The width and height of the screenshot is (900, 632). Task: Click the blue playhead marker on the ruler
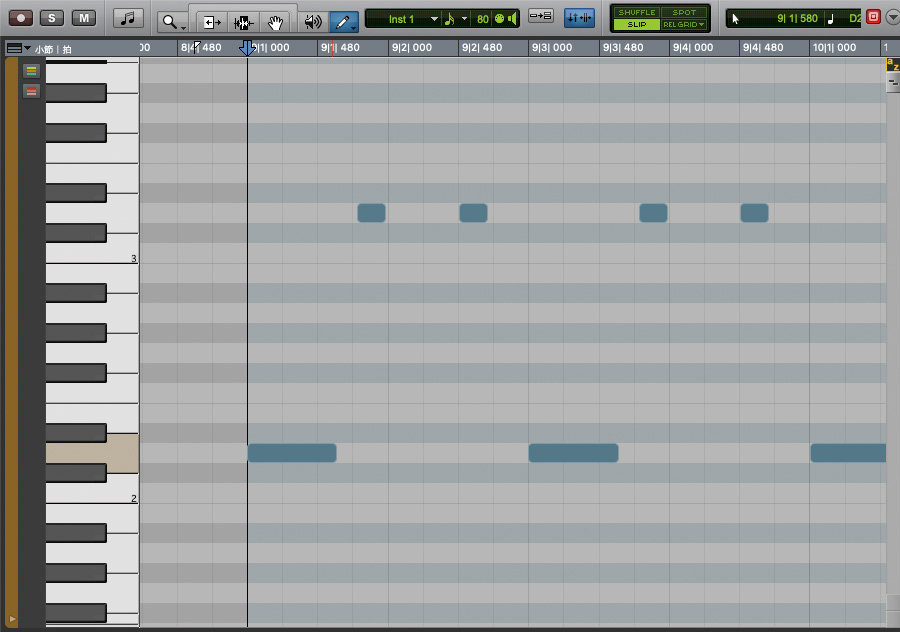[247, 48]
